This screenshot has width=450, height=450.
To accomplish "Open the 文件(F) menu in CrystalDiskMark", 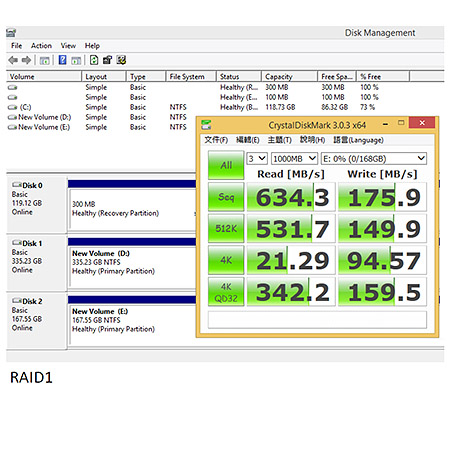I will point(216,140).
